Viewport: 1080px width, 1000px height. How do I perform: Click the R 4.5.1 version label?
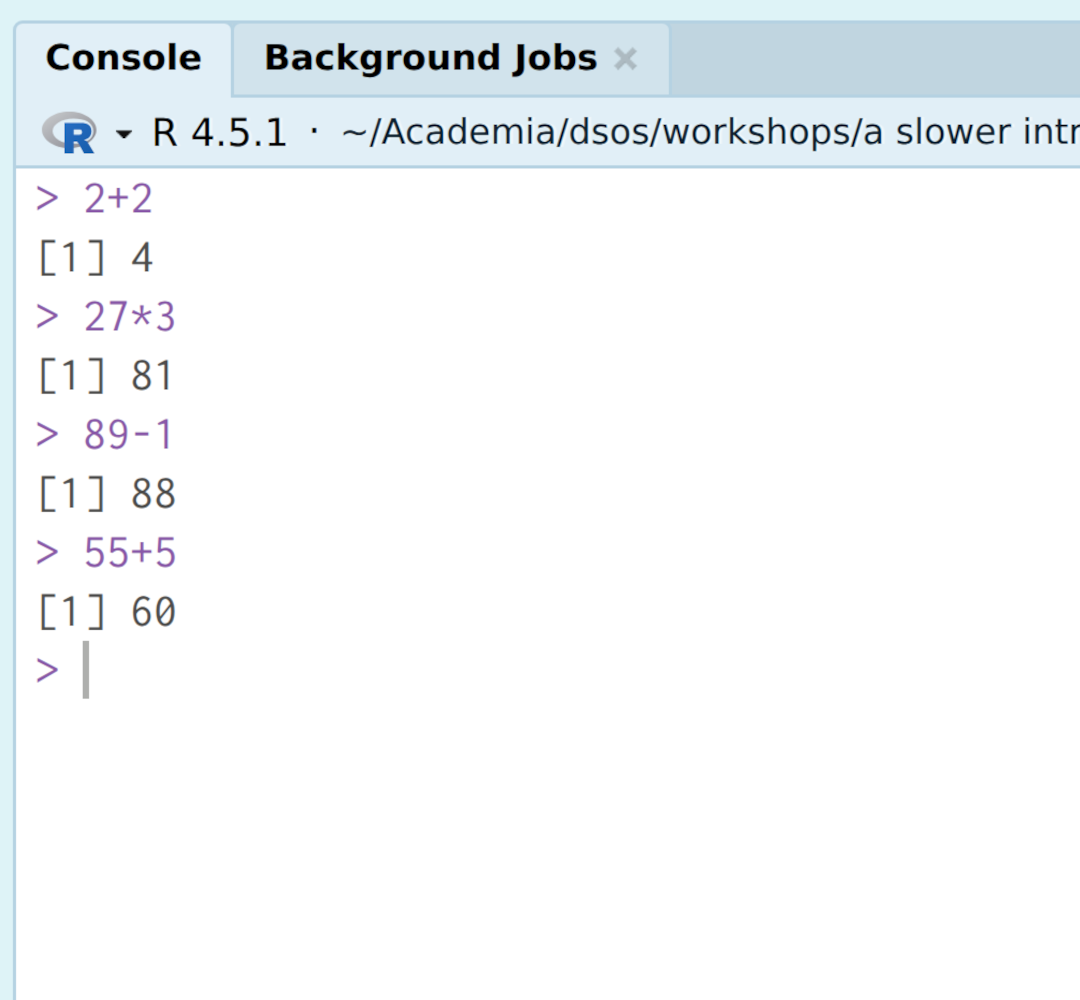click(x=218, y=133)
